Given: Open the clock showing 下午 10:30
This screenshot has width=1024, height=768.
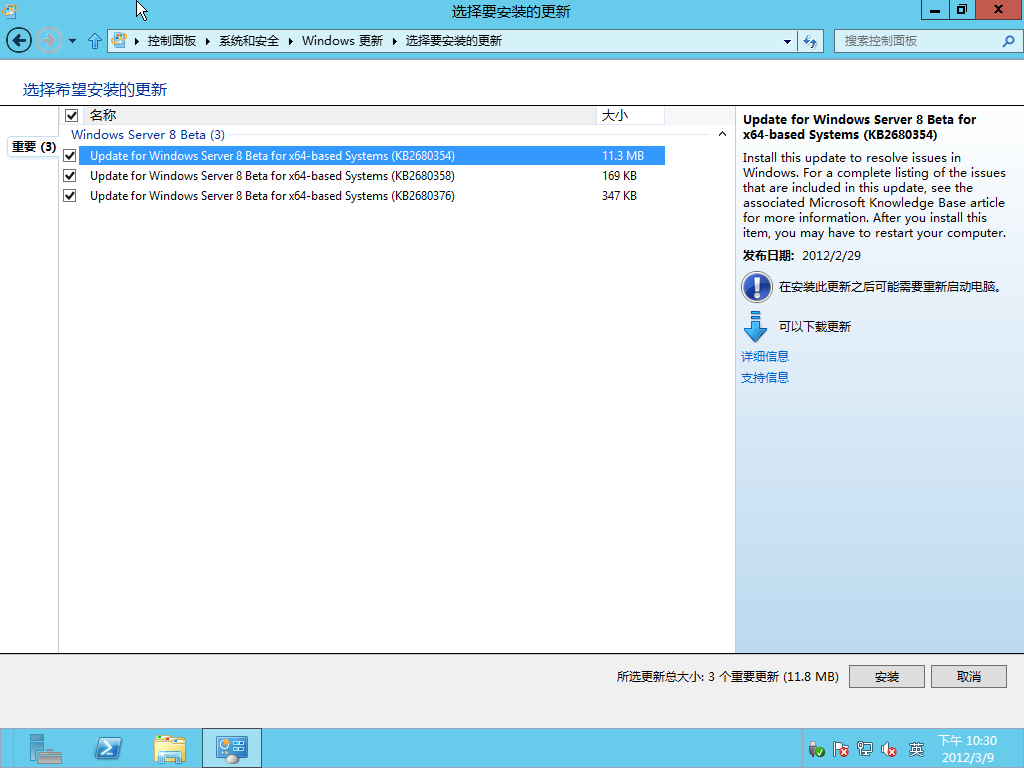Looking at the screenshot, I should coord(967,749).
